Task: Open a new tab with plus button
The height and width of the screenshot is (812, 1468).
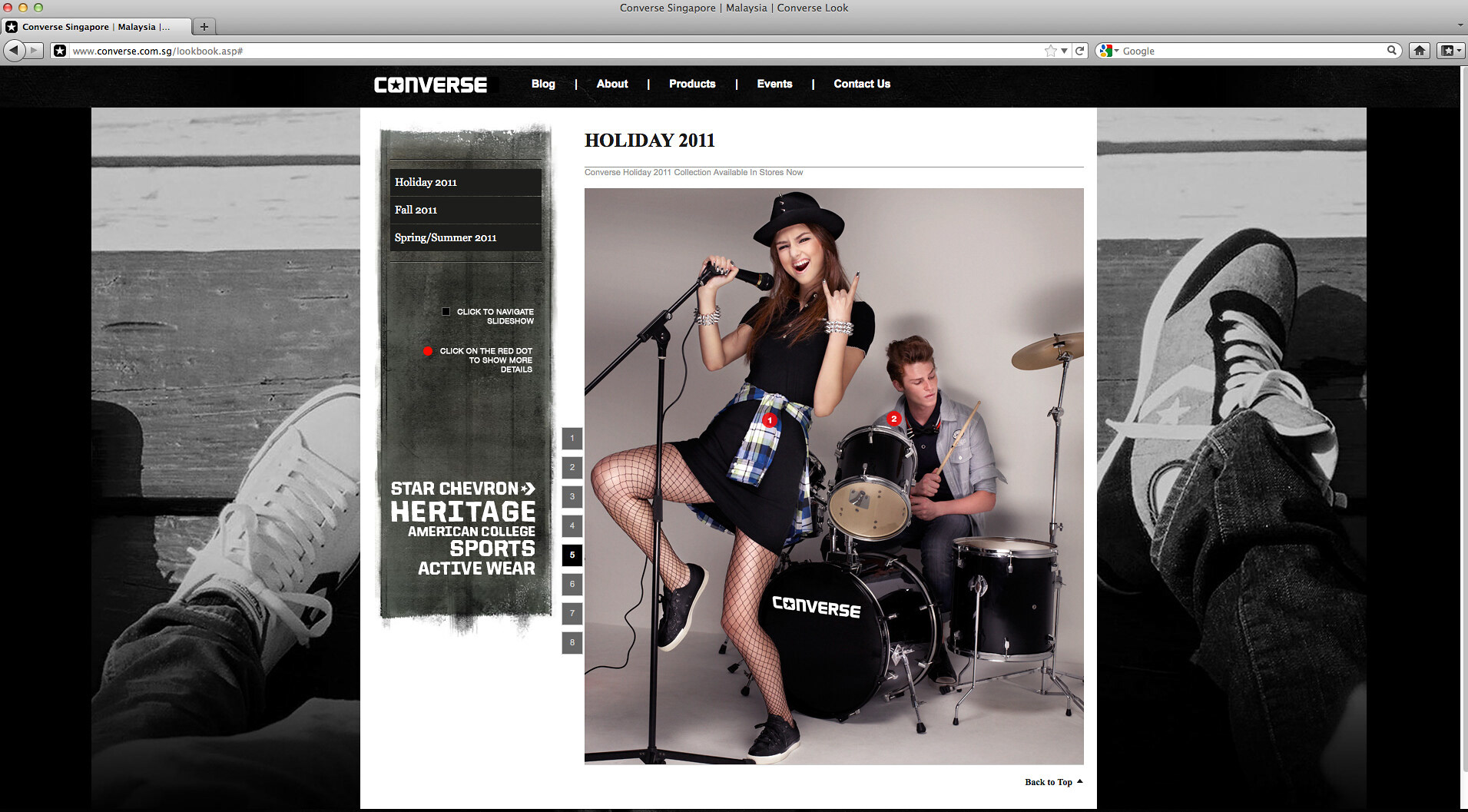Action: [x=204, y=27]
